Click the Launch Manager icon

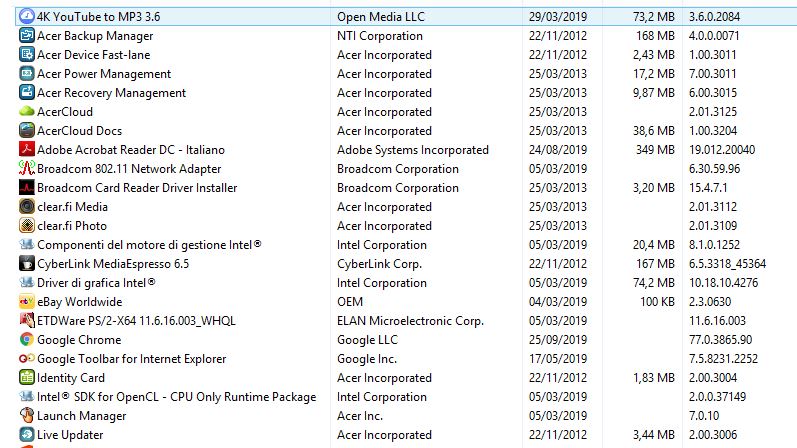(x=26, y=415)
